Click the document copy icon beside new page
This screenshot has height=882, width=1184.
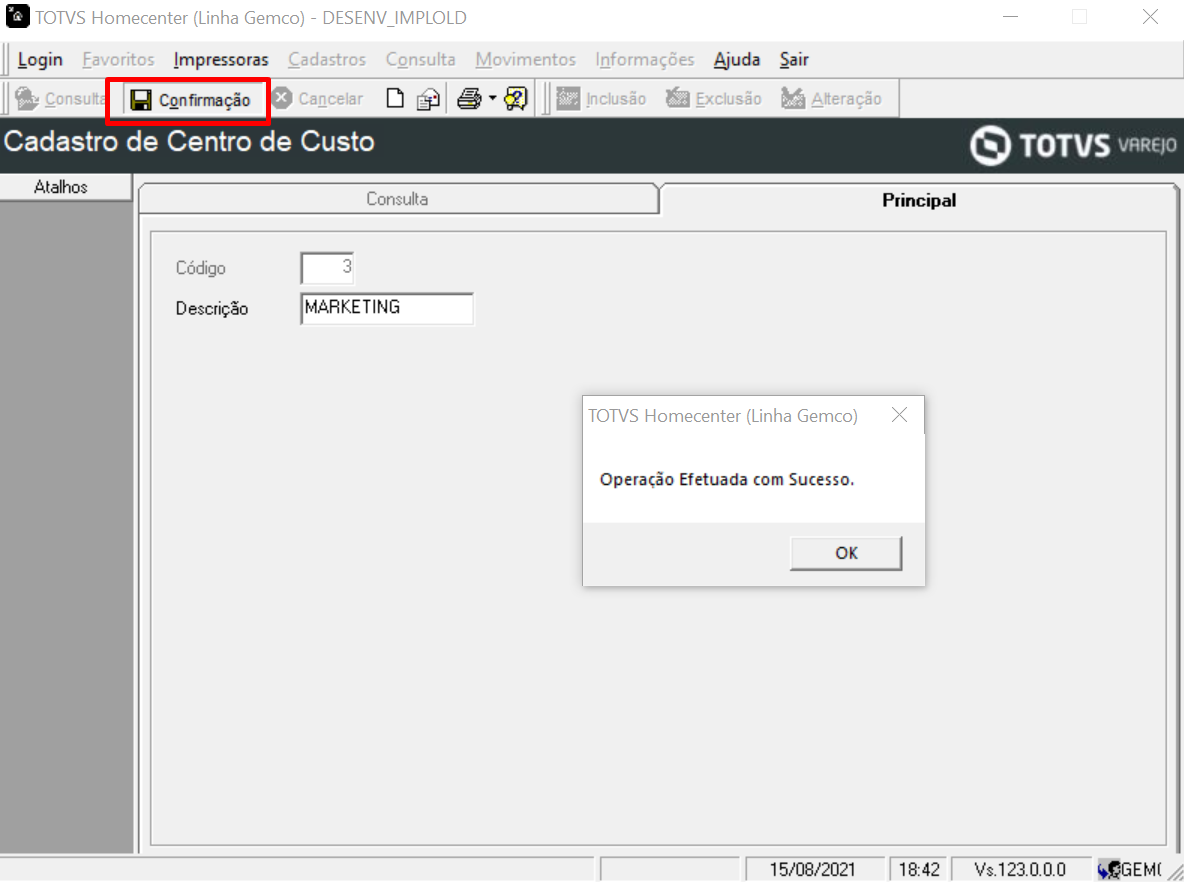tap(428, 99)
